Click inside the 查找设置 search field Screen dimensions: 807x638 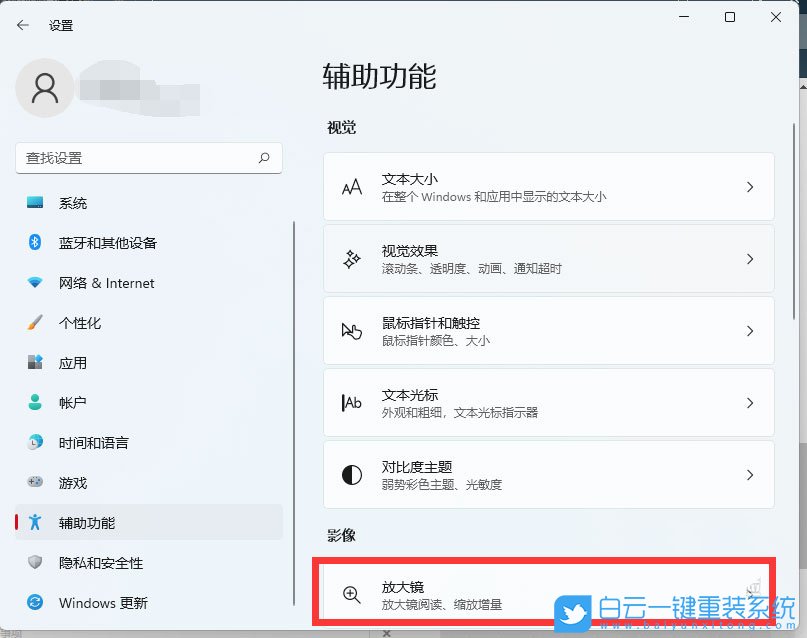pyautogui.click(x=130, y=158)
